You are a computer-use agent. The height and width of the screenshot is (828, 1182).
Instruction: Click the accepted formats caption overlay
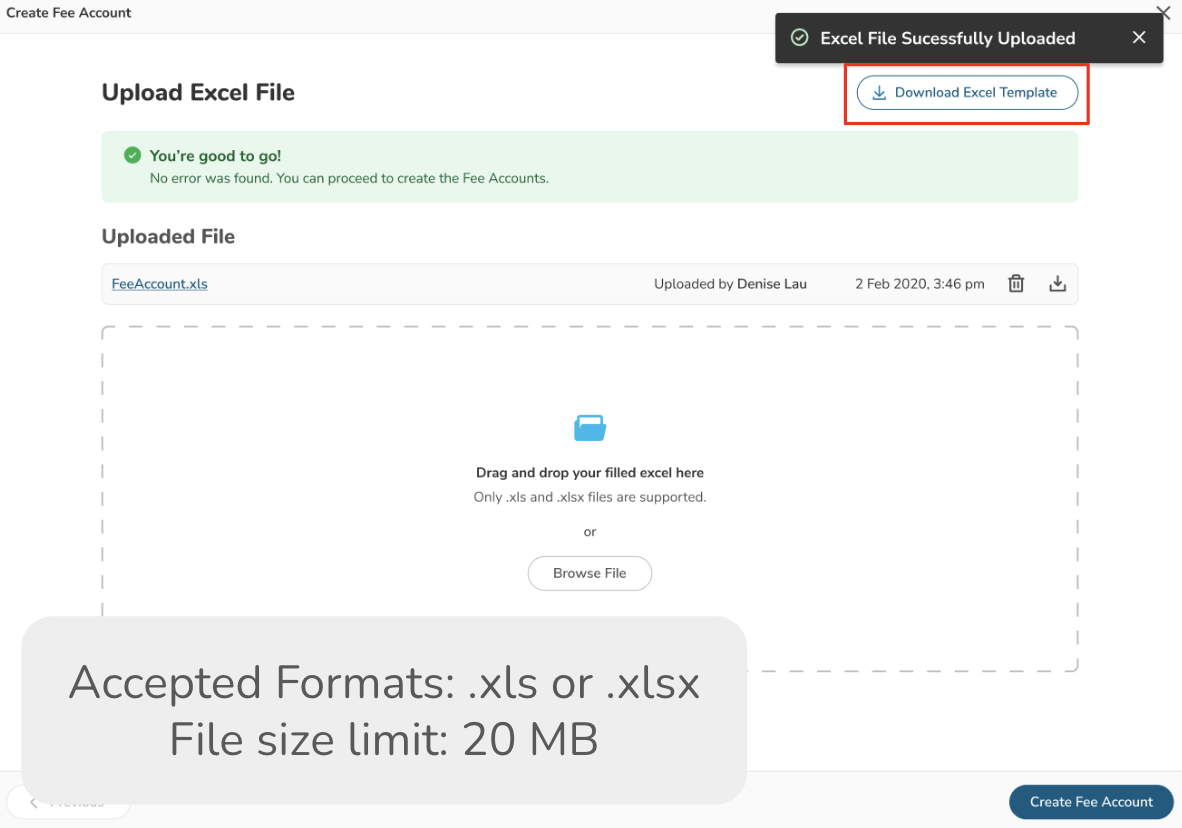click(x=384, y=710)
